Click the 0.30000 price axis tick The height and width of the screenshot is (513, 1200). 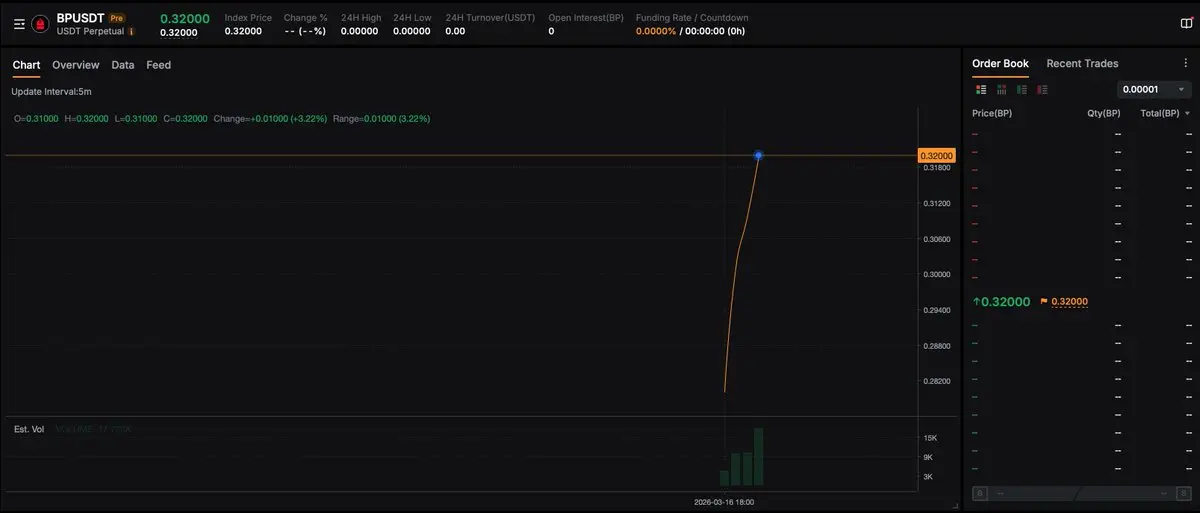[x=937, y=274]
